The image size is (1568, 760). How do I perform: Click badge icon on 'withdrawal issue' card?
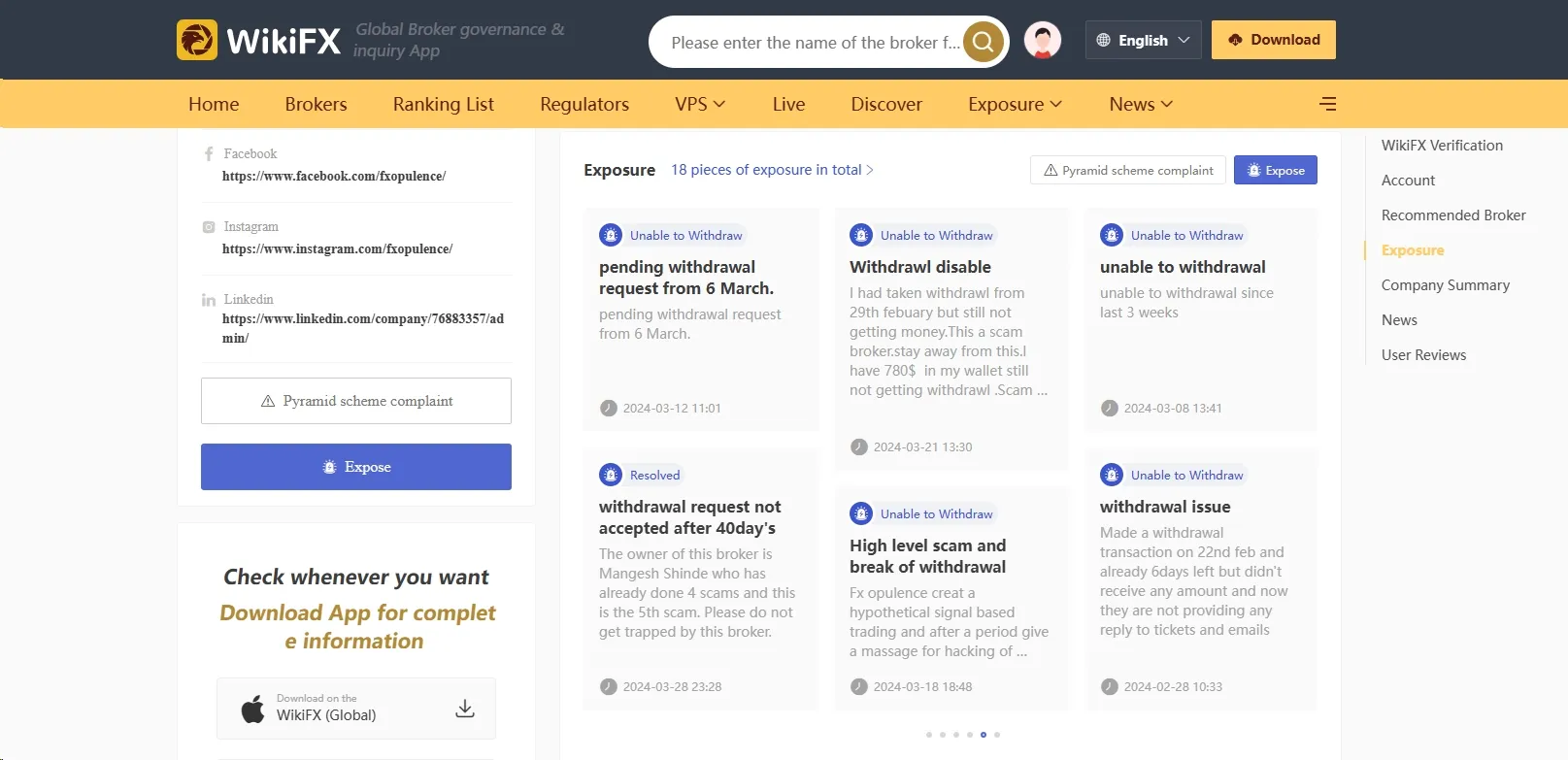click(1112, 475)
